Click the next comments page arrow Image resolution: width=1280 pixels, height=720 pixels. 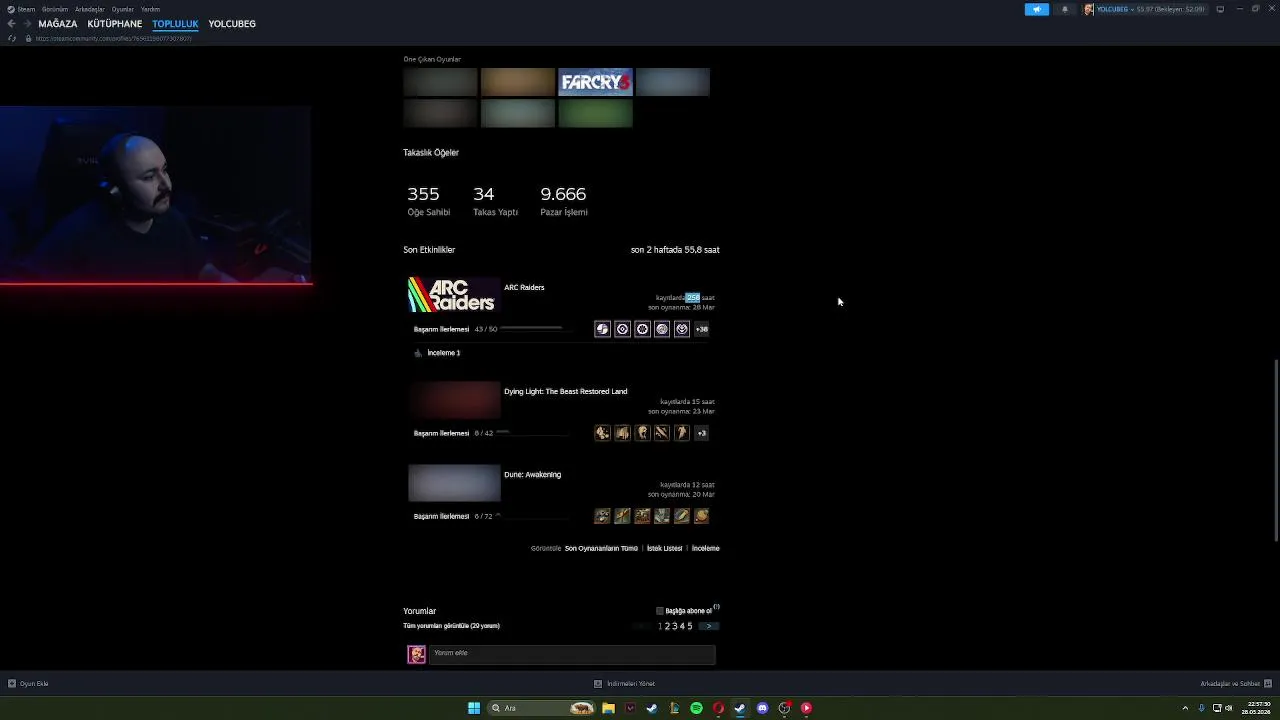pyautogui.click(x=709, y=626)
